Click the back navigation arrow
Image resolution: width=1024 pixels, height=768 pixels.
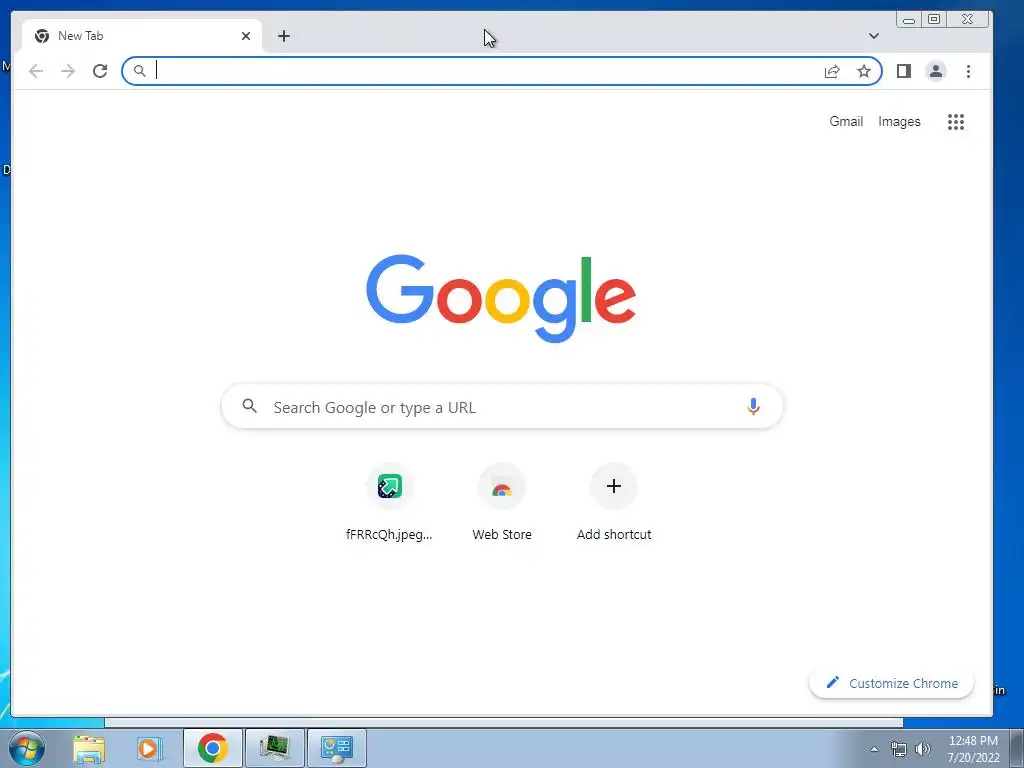point(36,71)
